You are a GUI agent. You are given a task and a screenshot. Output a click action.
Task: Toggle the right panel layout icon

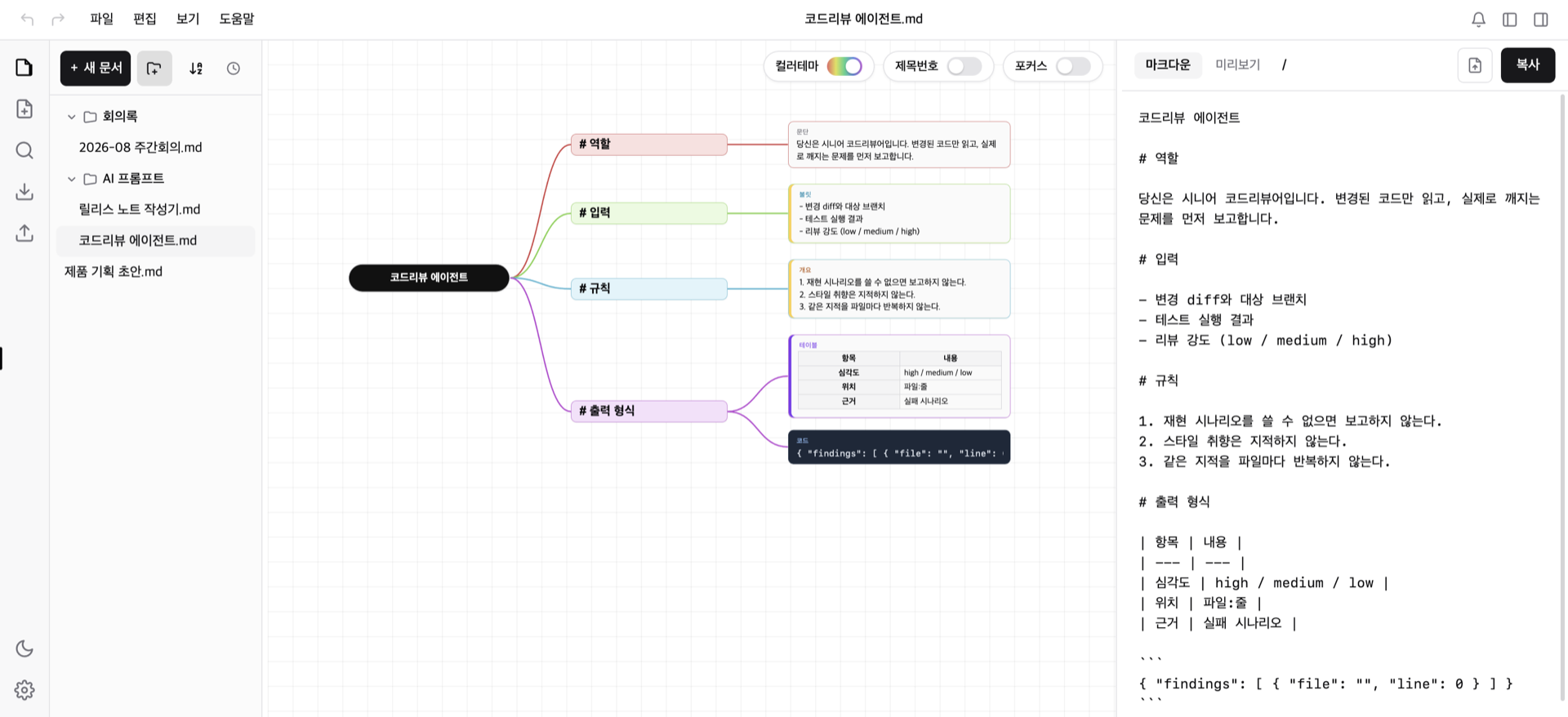(1540, 19)
